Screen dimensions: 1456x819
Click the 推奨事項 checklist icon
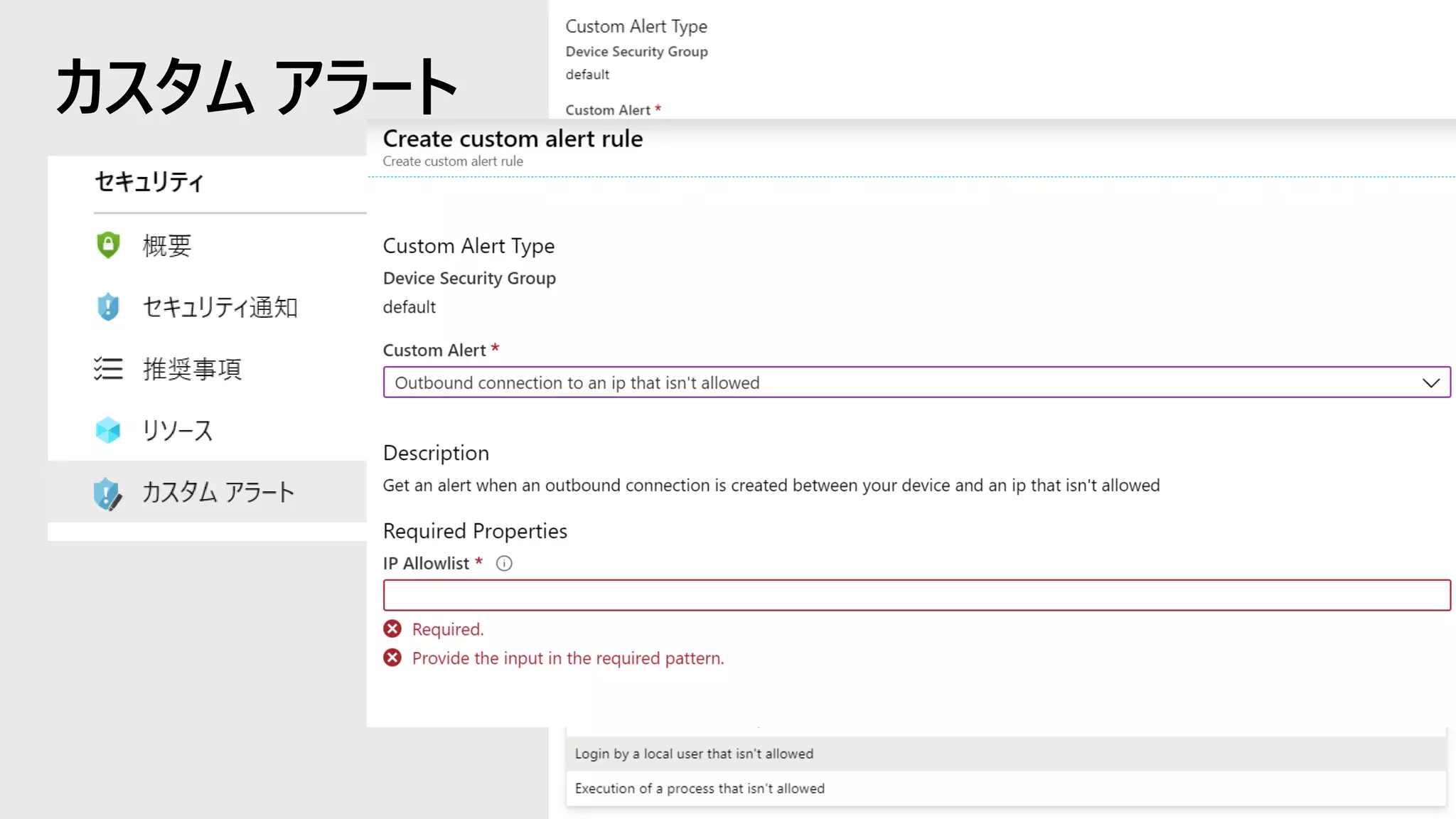pos(108,368)
